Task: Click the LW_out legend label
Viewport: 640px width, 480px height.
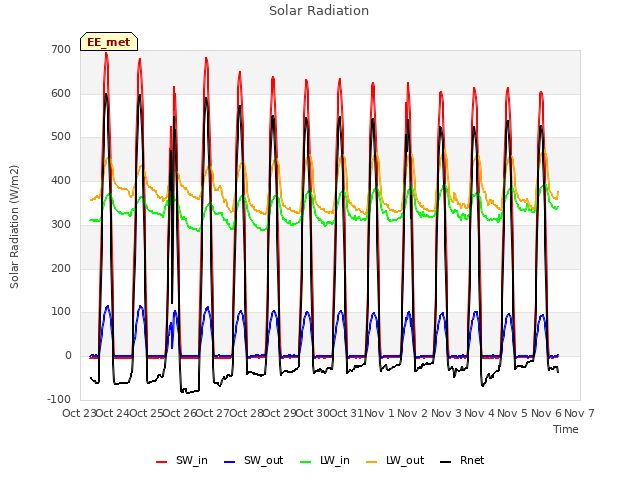Action: [405, 460]
